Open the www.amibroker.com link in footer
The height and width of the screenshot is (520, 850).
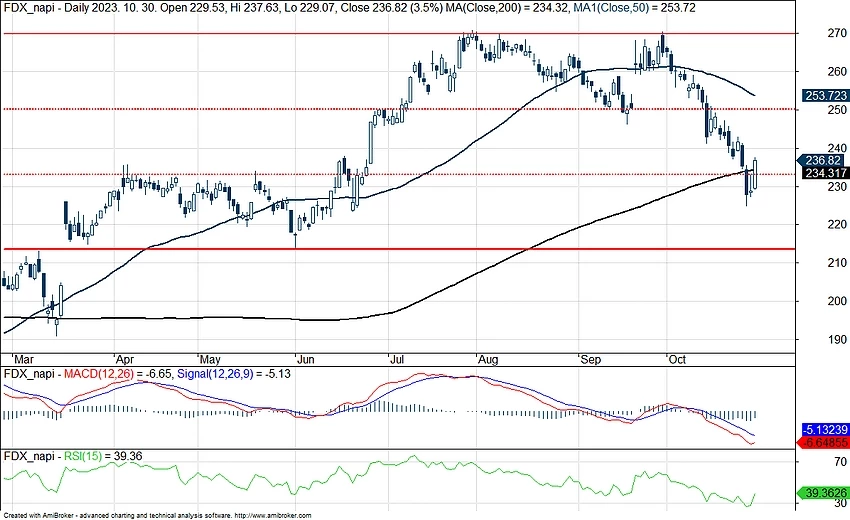(273, 516)
